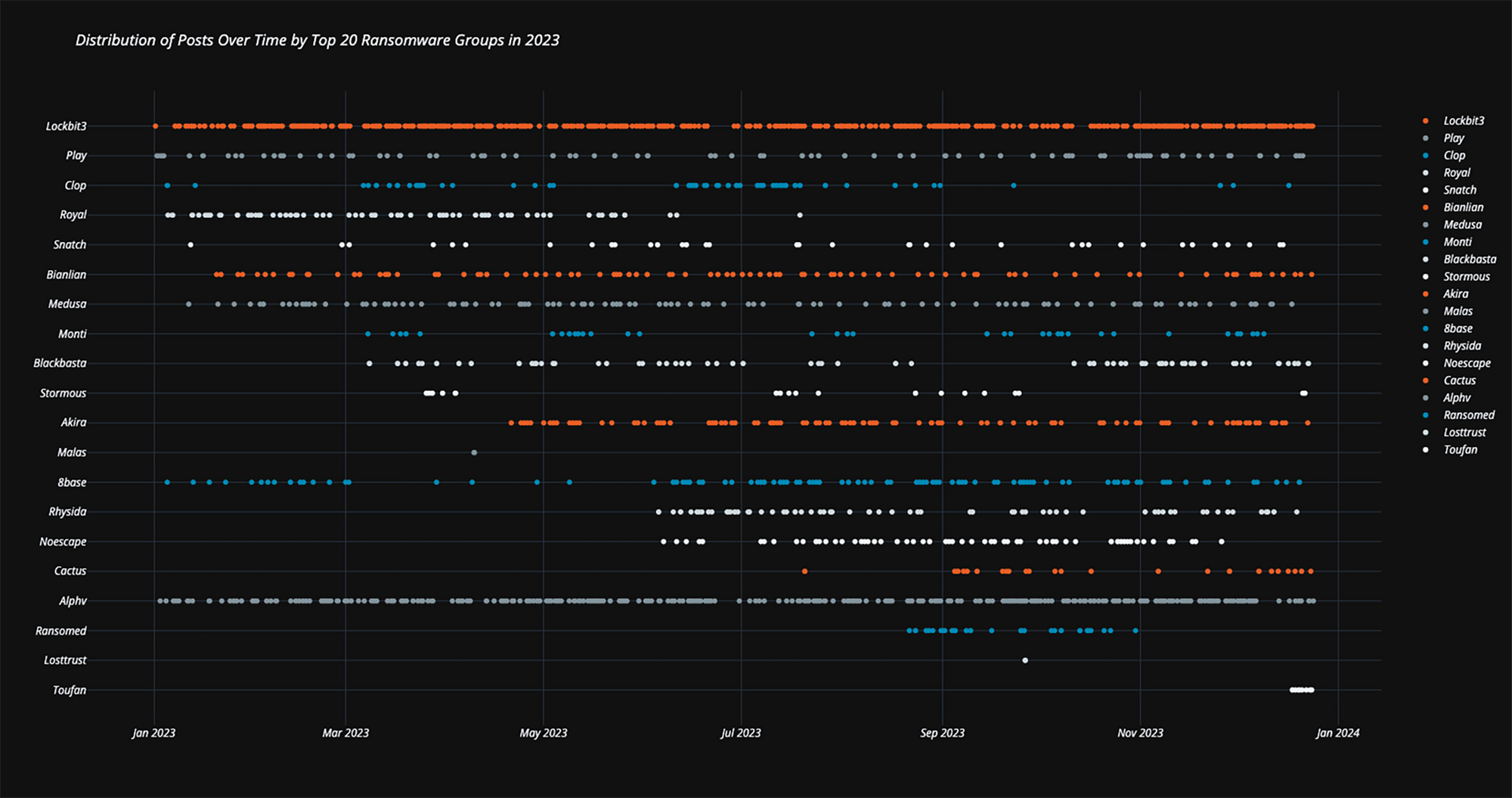Screen dimensions: 1512x798
Task: Select the single Malas data point
Action: click(x=474, y=452)
